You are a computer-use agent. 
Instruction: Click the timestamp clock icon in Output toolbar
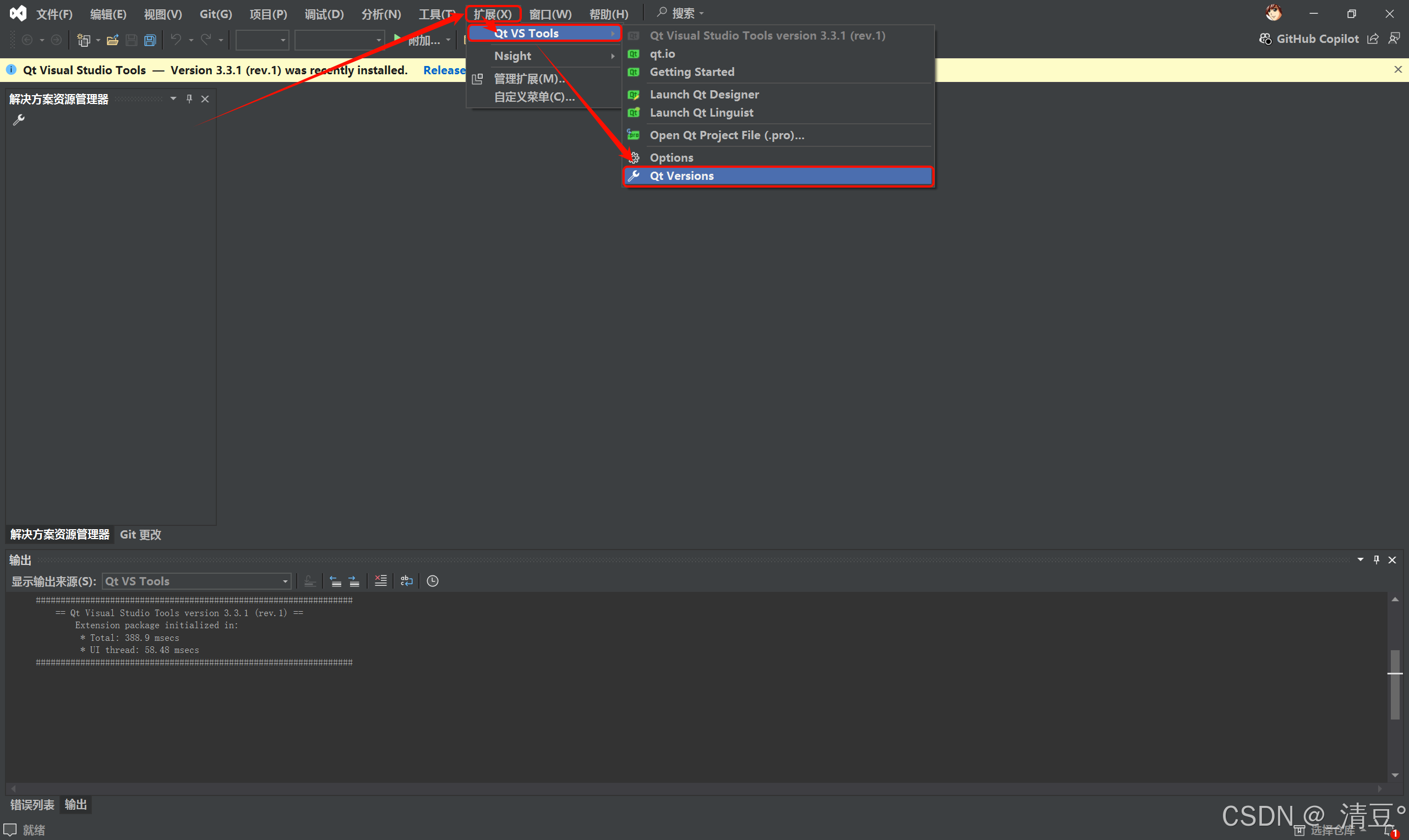click(x=432, y=581)
